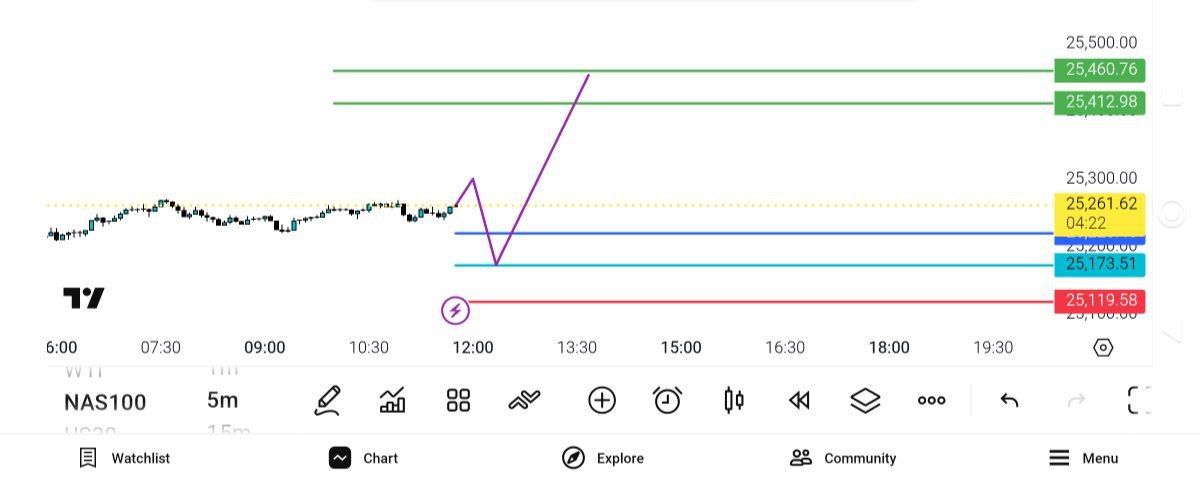Go to the Explore tab
The image size is (1200, 483).
[x=603, y=458]
